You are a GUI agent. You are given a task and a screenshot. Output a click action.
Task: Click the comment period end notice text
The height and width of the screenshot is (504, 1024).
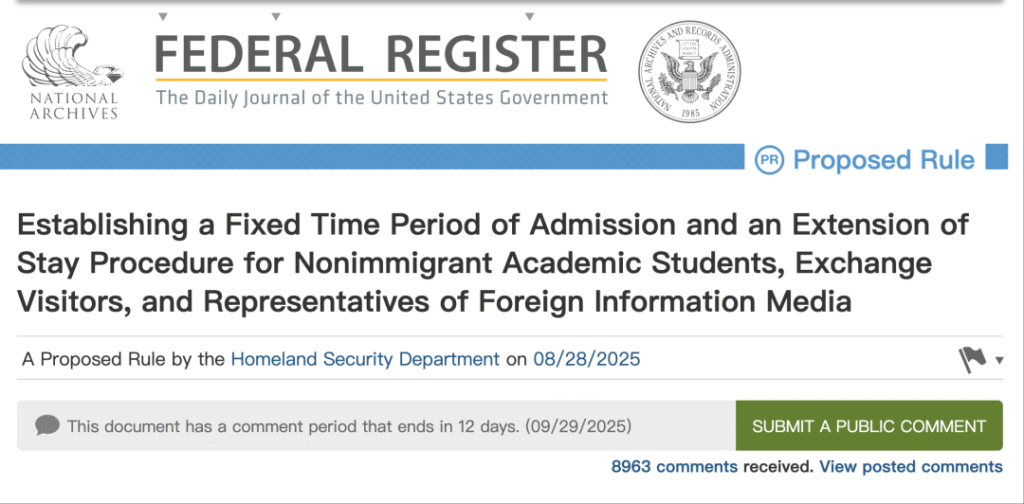click(x=349, y=426)
